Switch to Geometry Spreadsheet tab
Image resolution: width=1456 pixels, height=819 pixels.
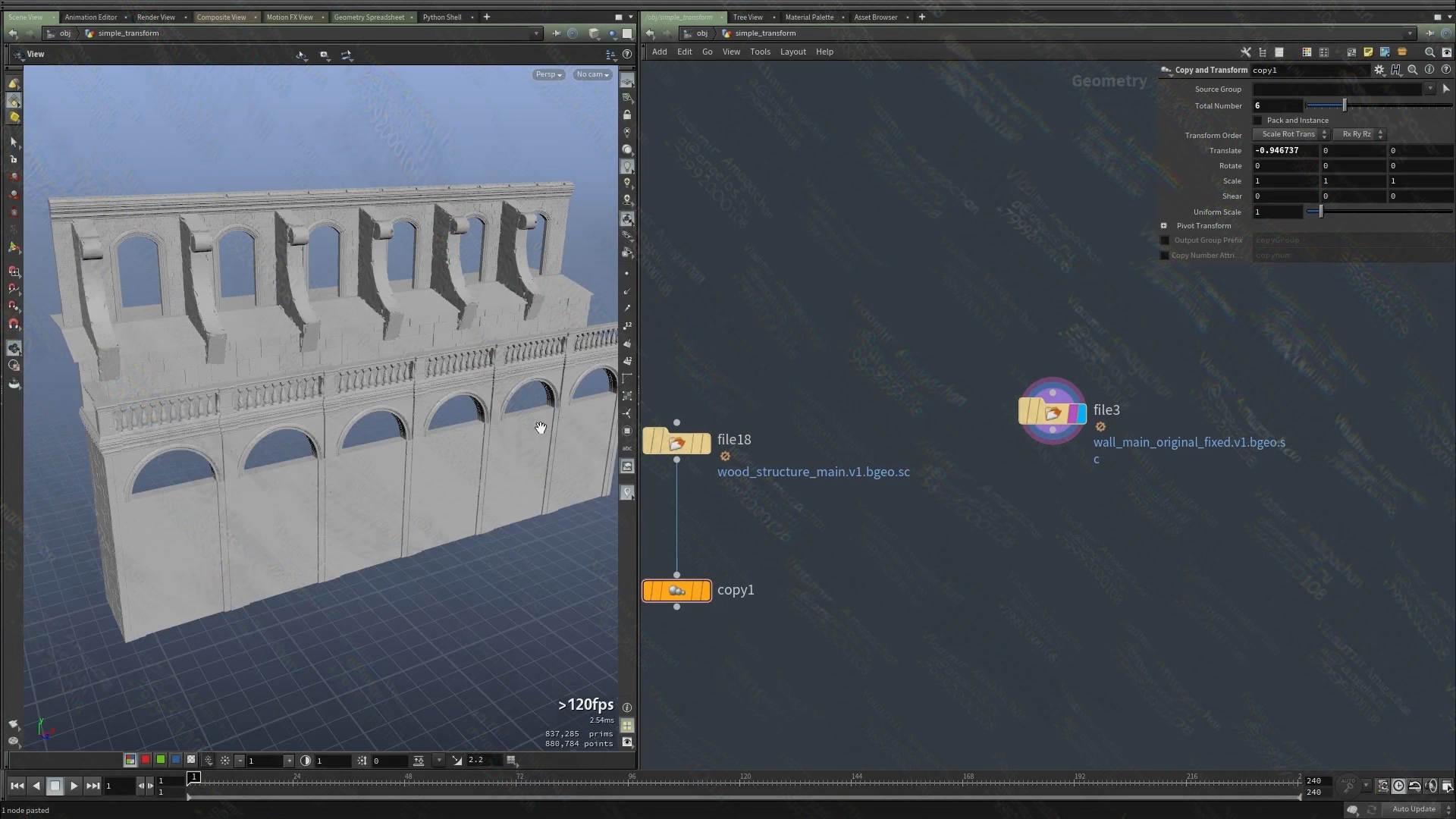tap(369, 17)
